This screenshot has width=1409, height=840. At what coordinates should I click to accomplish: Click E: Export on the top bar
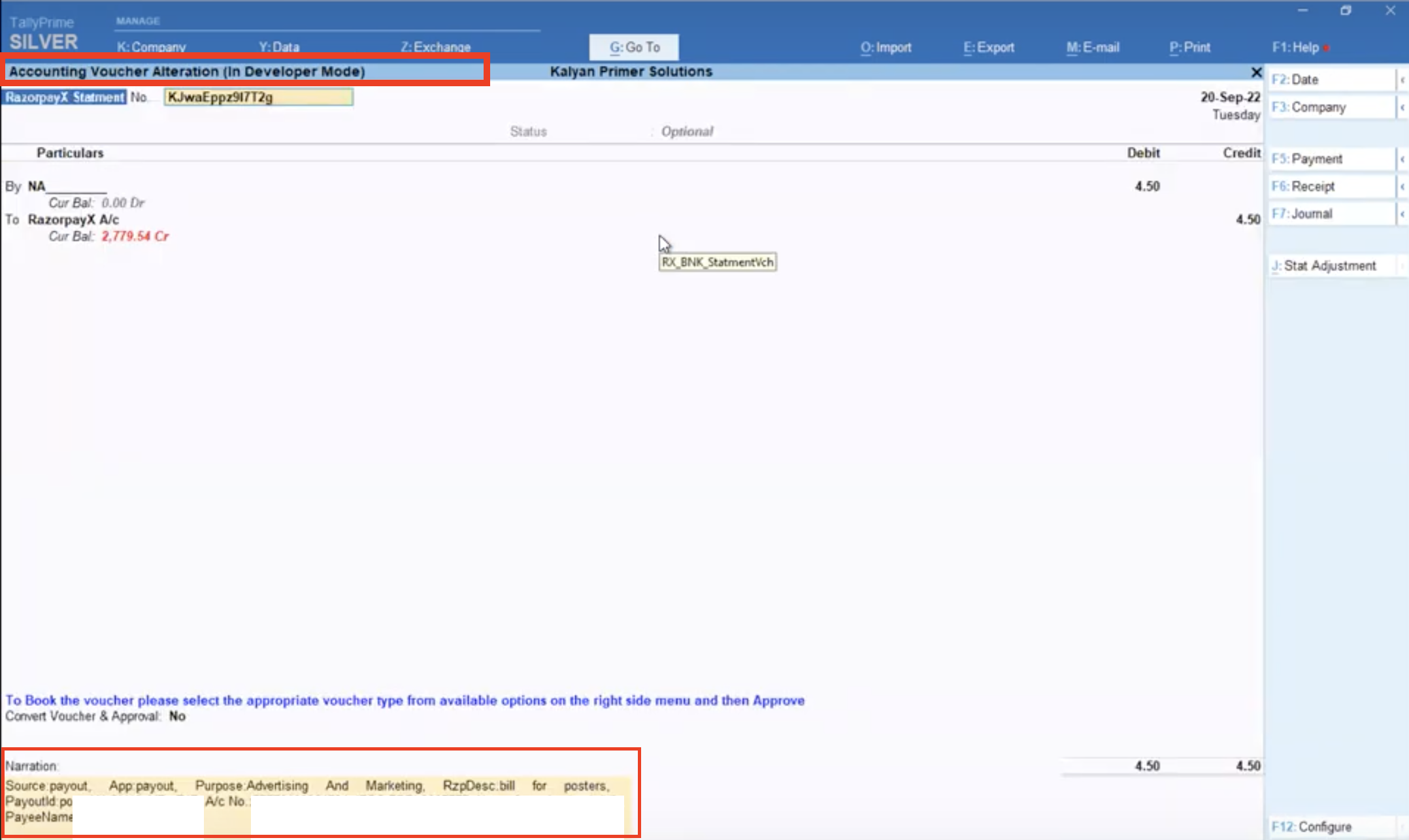click(x=988, y=47)
